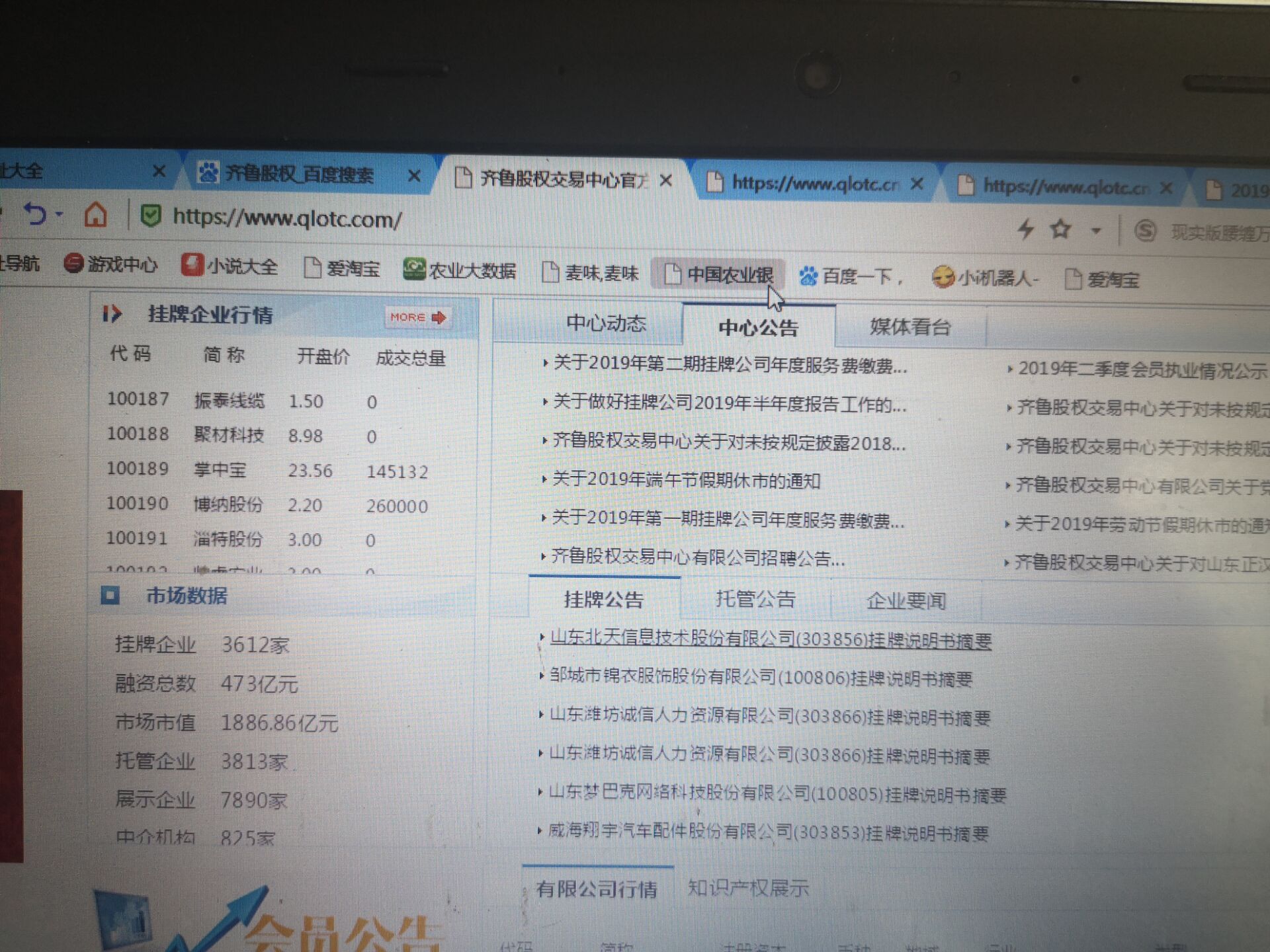Click the MORE arrow in 挂牌企业行情
This screenshot has width=1270, height=952.
(418, 317)
